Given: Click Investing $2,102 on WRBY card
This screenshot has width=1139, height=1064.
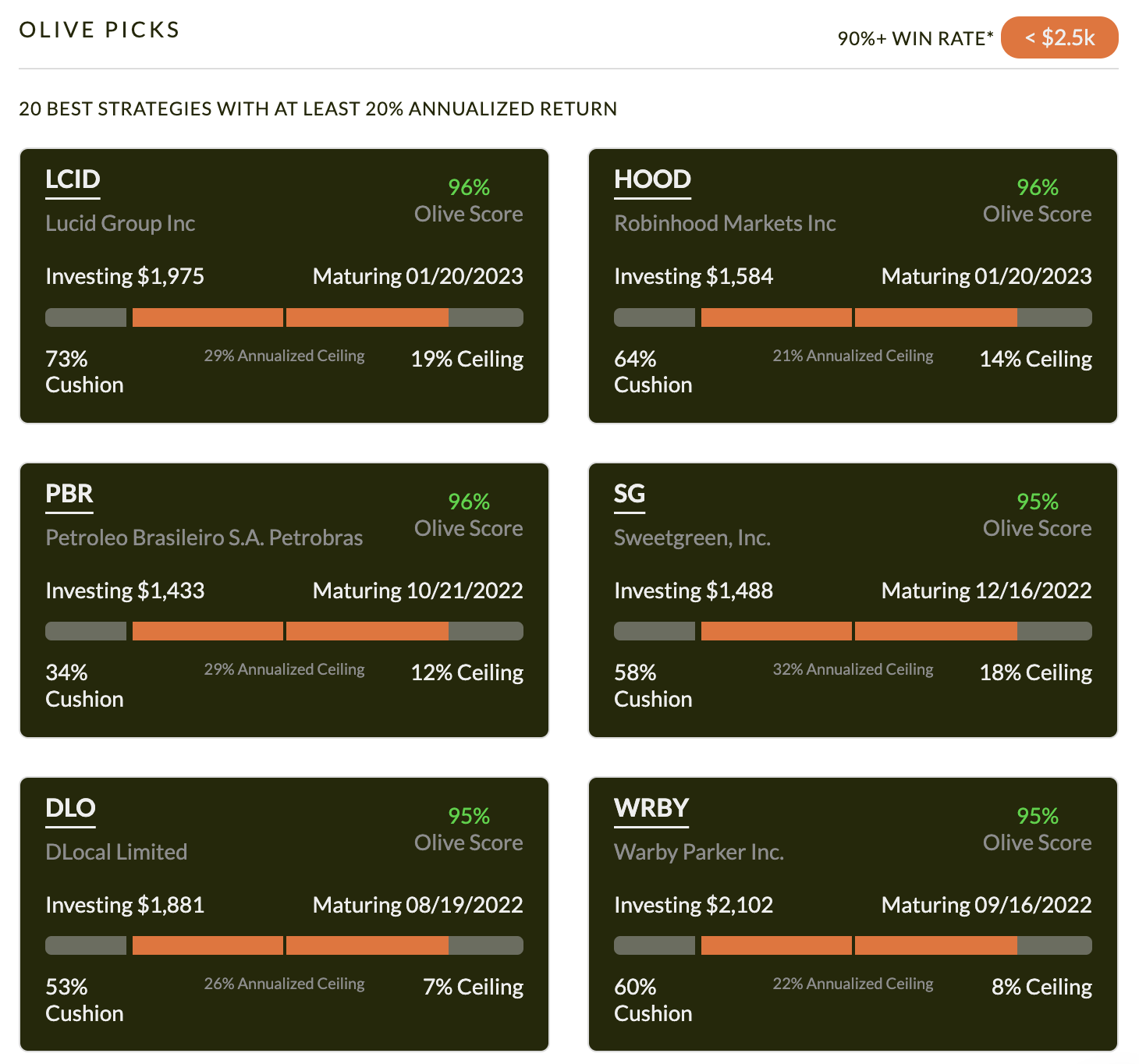Looking at the screenshot, I should pyautogui.click(x=694, y=906).
